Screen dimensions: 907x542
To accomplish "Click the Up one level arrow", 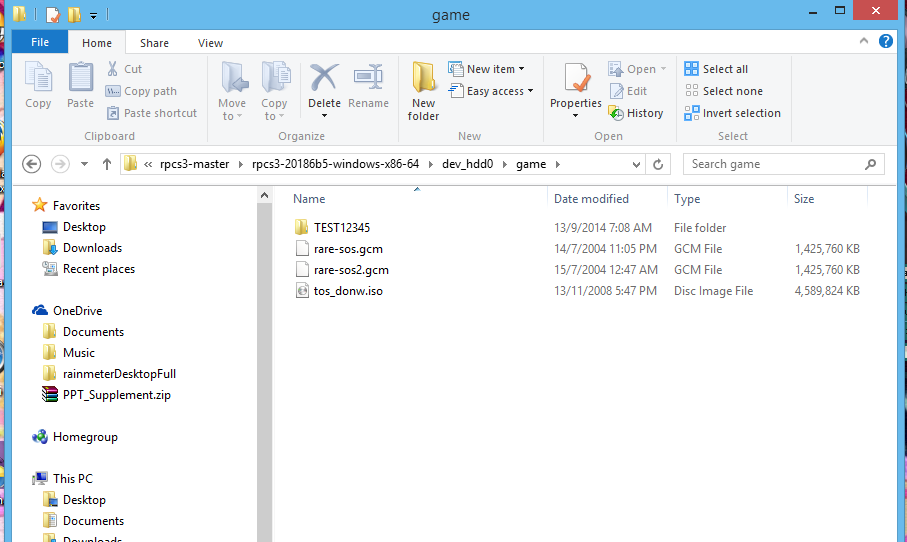I will (107, 164).
